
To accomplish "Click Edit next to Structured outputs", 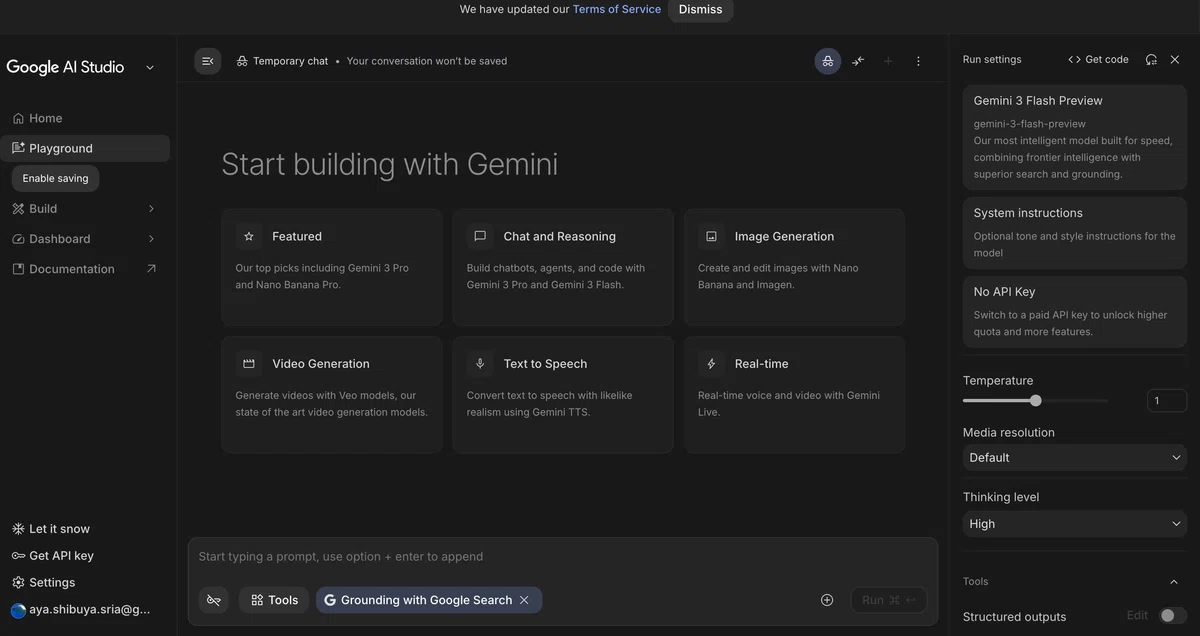I will click(x=1137, y=616).
